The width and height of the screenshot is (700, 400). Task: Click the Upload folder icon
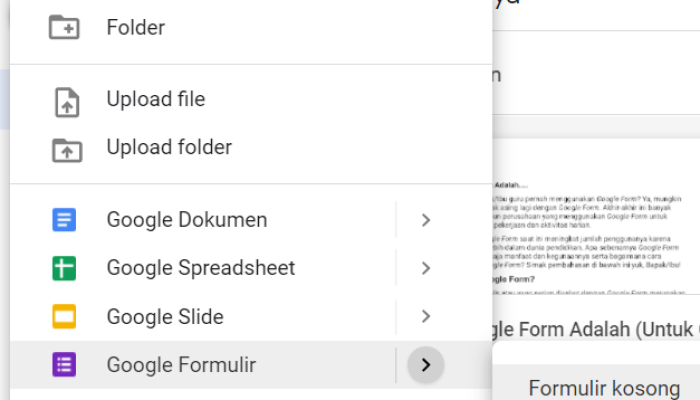coord(64,148)
